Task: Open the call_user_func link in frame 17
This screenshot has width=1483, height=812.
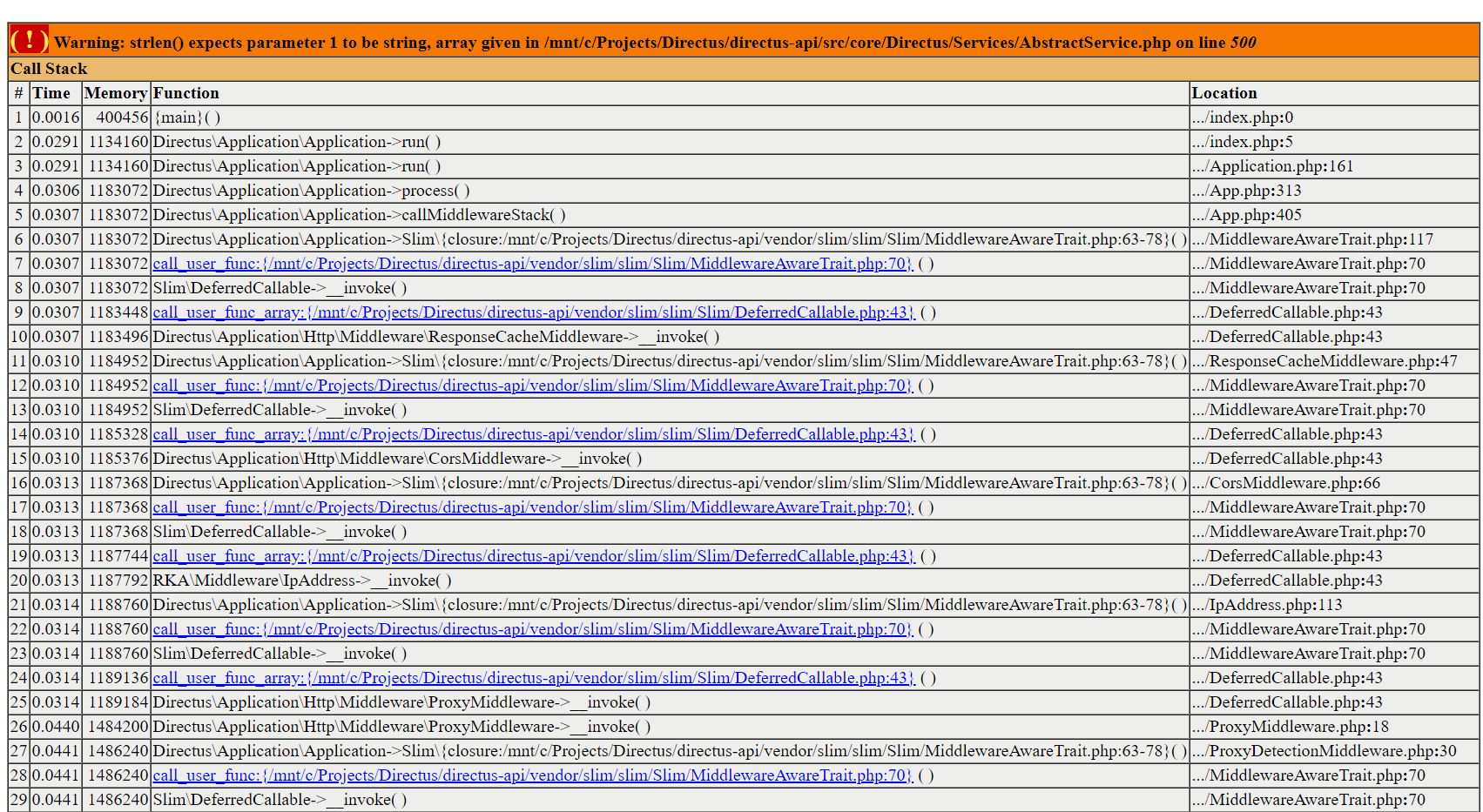Action: (529, 507)
